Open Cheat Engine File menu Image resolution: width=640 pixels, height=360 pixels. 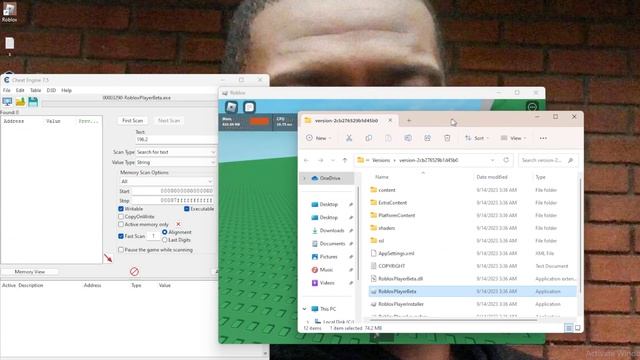click(7, 90)
